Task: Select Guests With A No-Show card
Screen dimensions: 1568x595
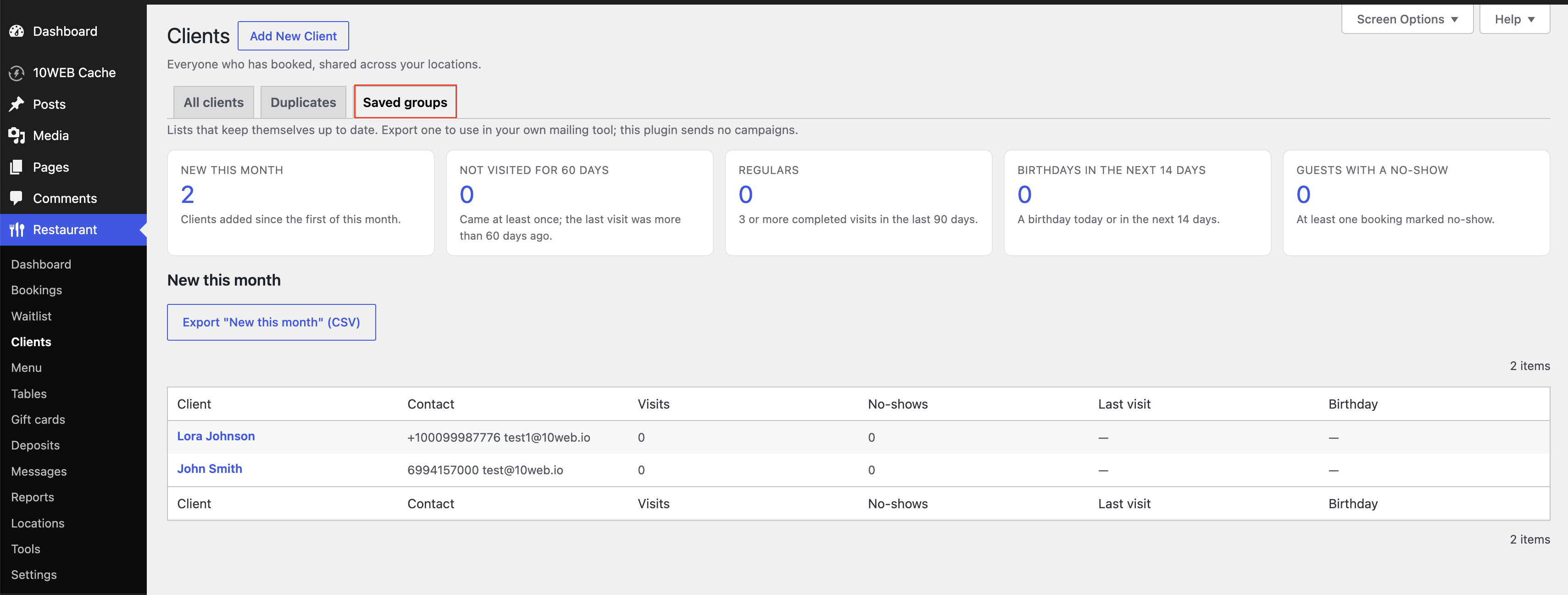Action: (1416, 203)
